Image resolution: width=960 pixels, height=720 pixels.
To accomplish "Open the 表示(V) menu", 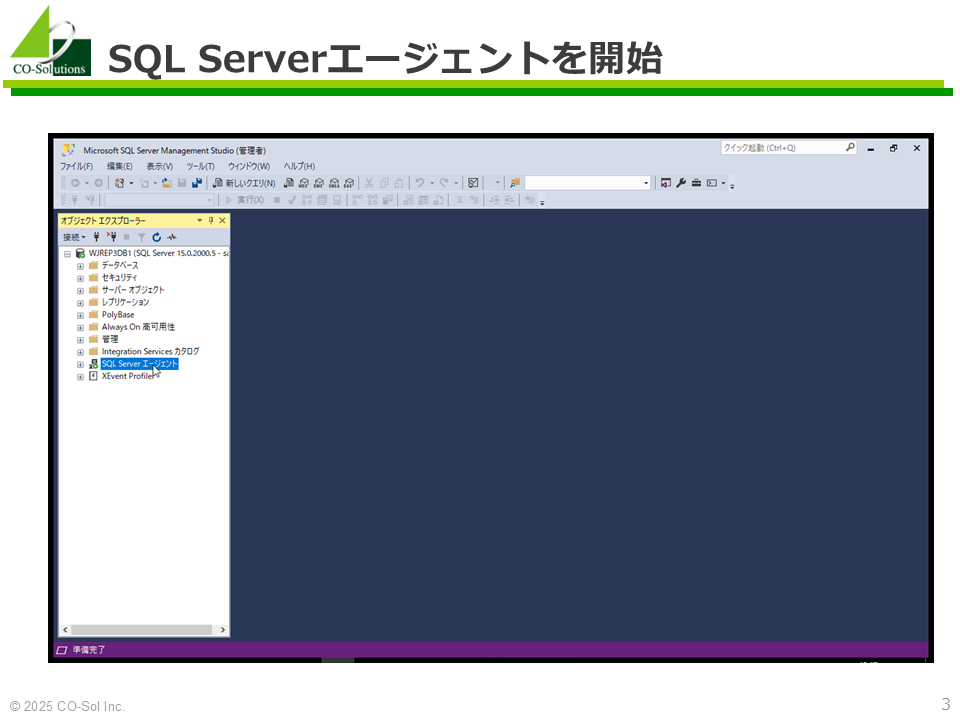I will click(x=159, y=167).
